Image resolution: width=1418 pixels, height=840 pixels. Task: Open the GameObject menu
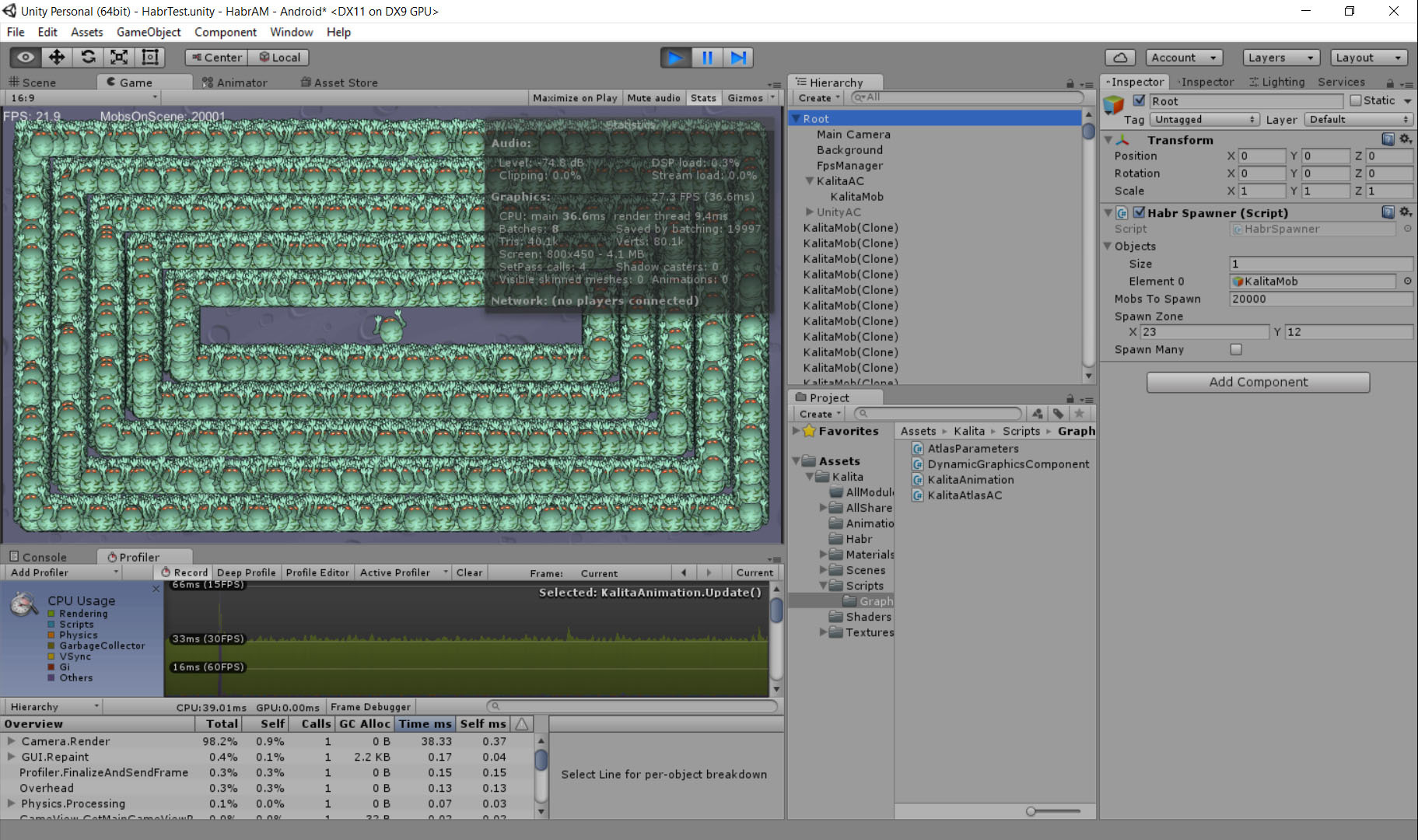(149, 32)
